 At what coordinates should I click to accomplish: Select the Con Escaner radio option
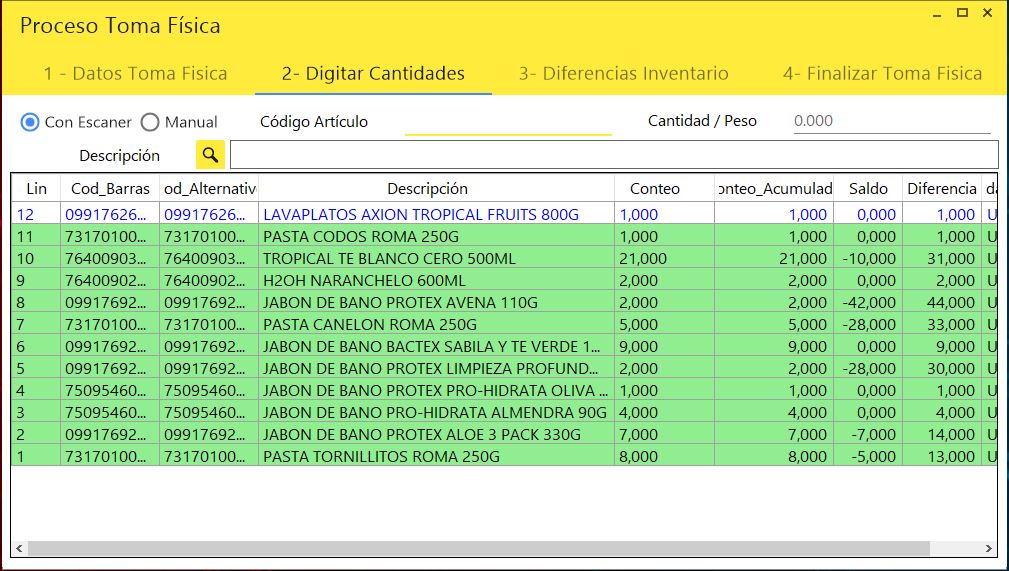point(30,122)
